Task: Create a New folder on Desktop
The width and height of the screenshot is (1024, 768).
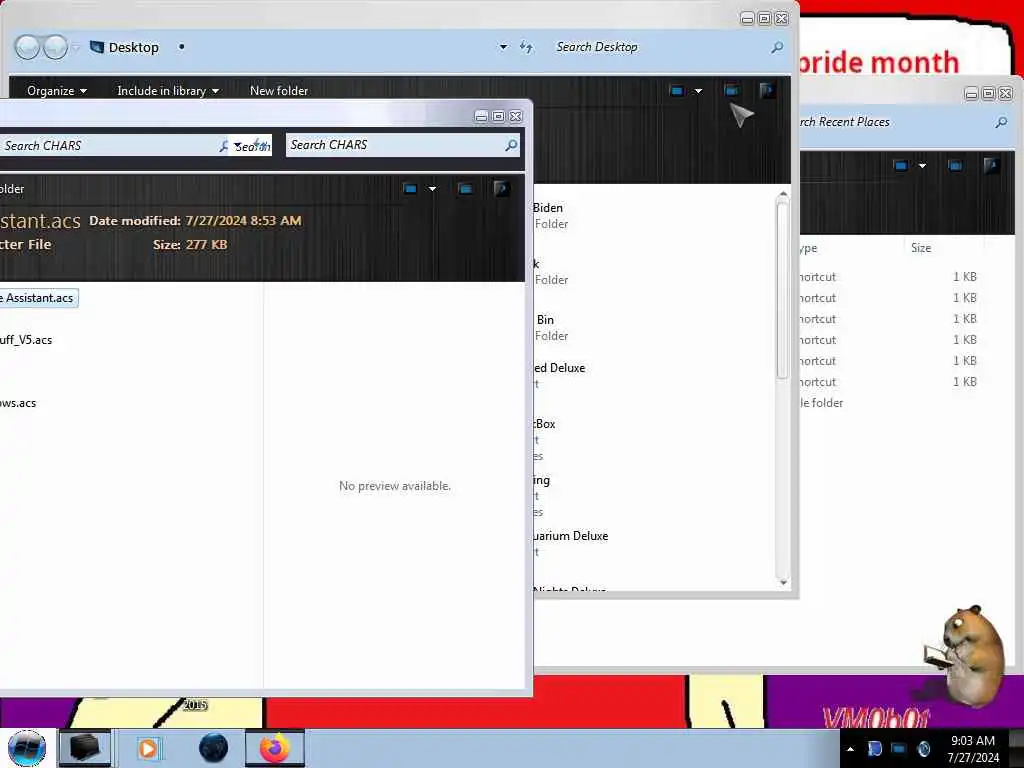Action: [x=279, y=91]
